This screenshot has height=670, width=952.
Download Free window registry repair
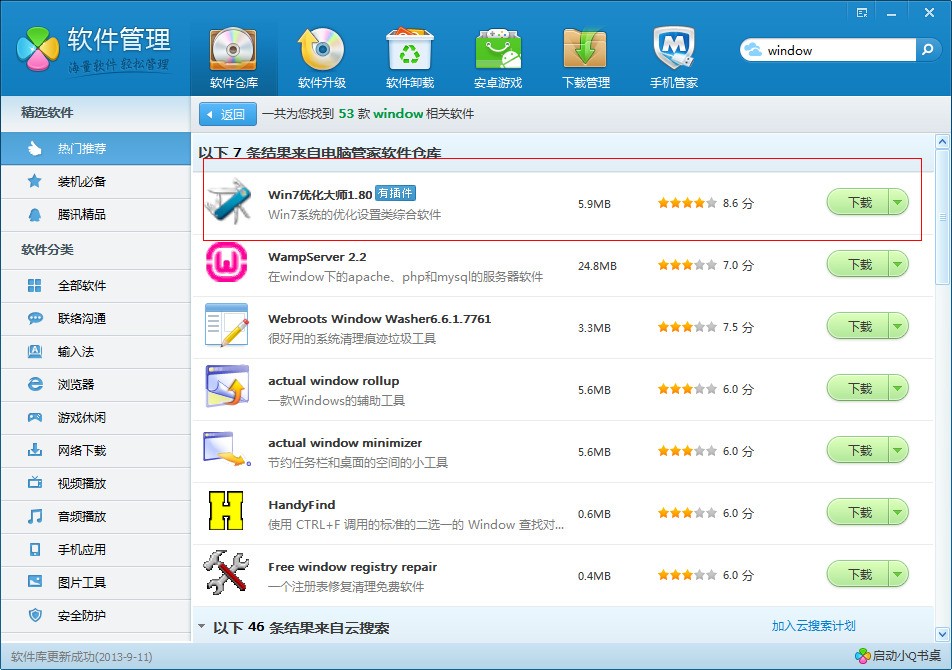click(x=858, y=574)
